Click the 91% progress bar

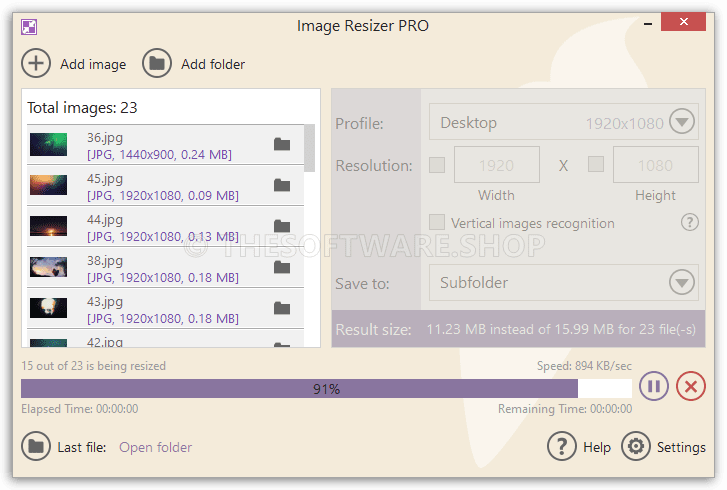(326, 388)
